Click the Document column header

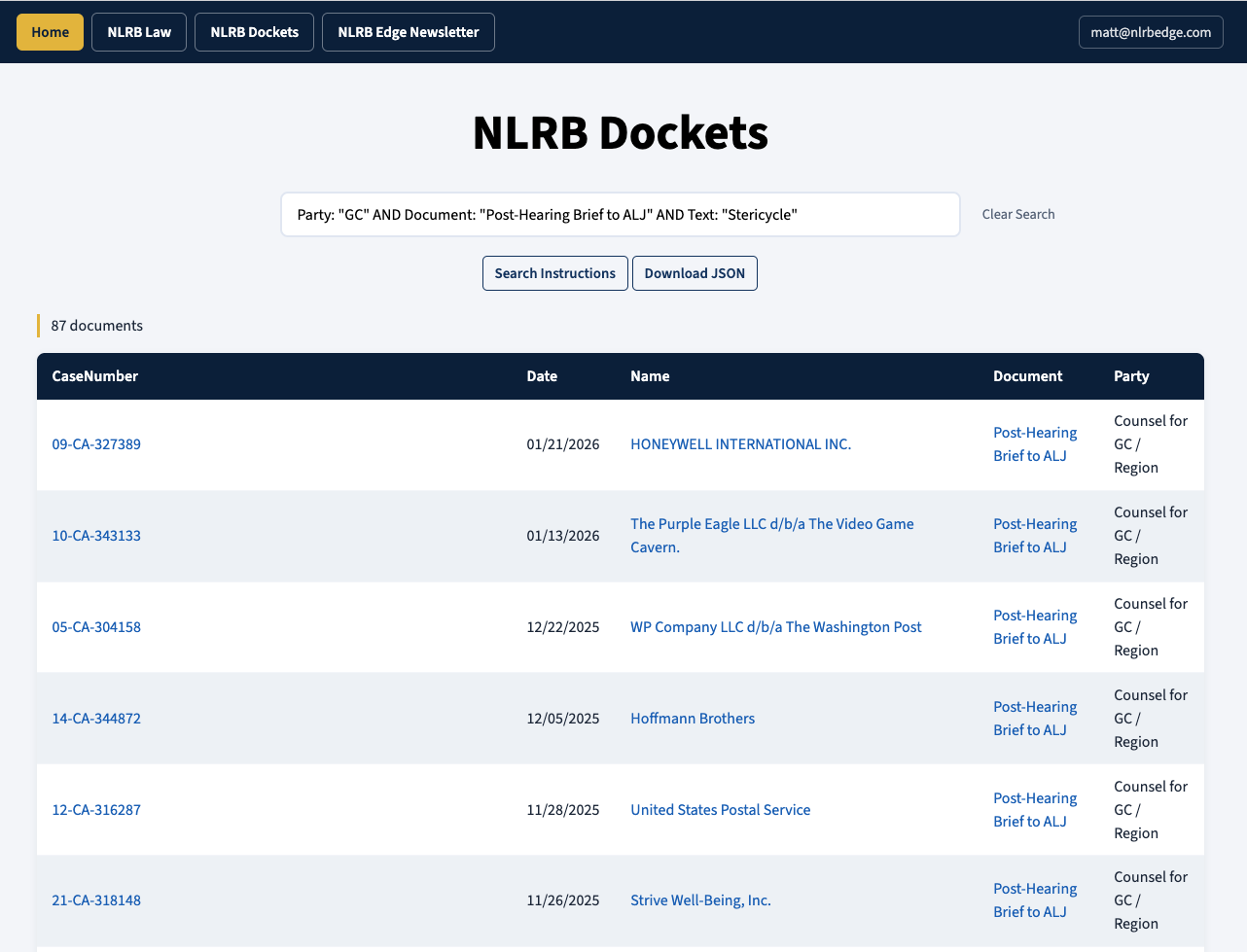point(1027,376)
